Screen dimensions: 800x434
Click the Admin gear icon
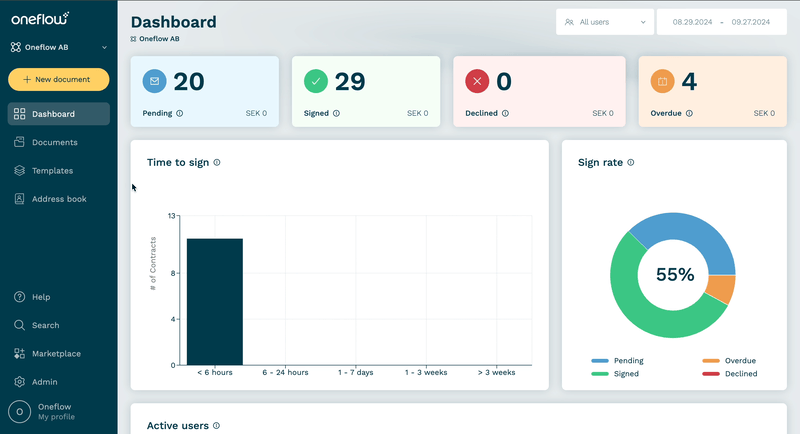pyautogui.click(x=19, y=381)
